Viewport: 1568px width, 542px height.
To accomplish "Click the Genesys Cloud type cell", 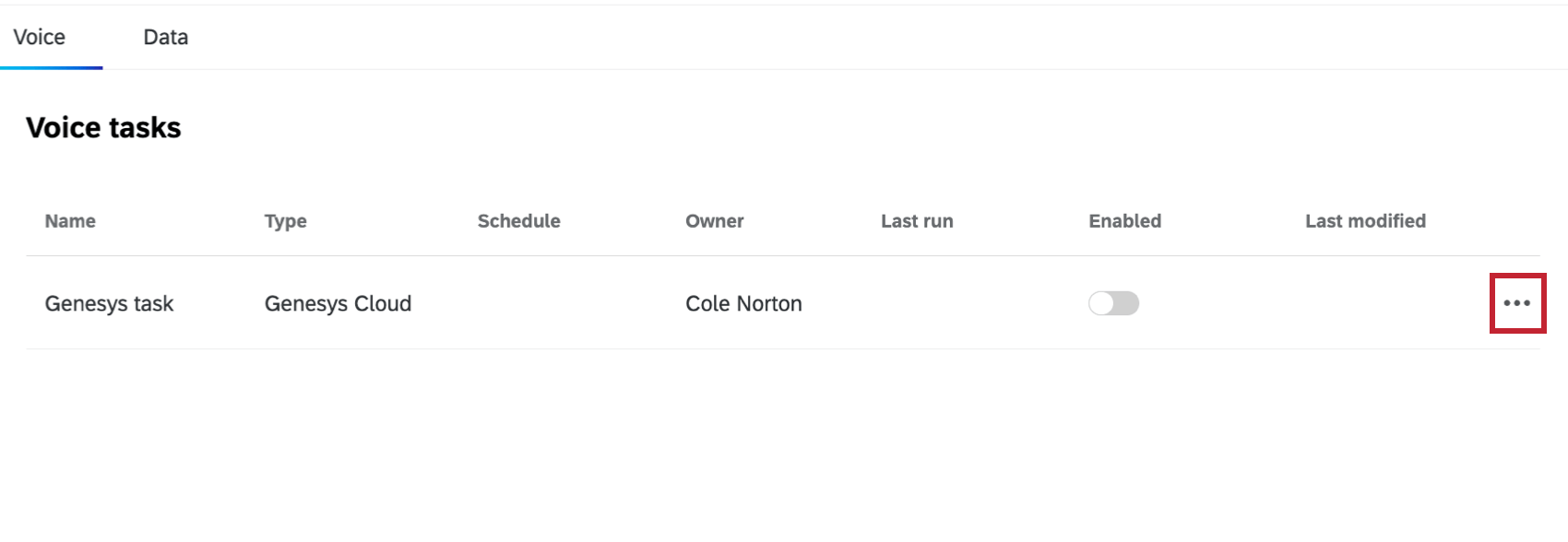I will 338,303.
